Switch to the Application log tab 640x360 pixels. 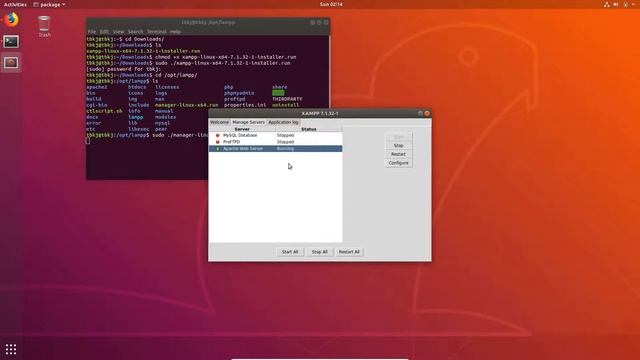283,122
